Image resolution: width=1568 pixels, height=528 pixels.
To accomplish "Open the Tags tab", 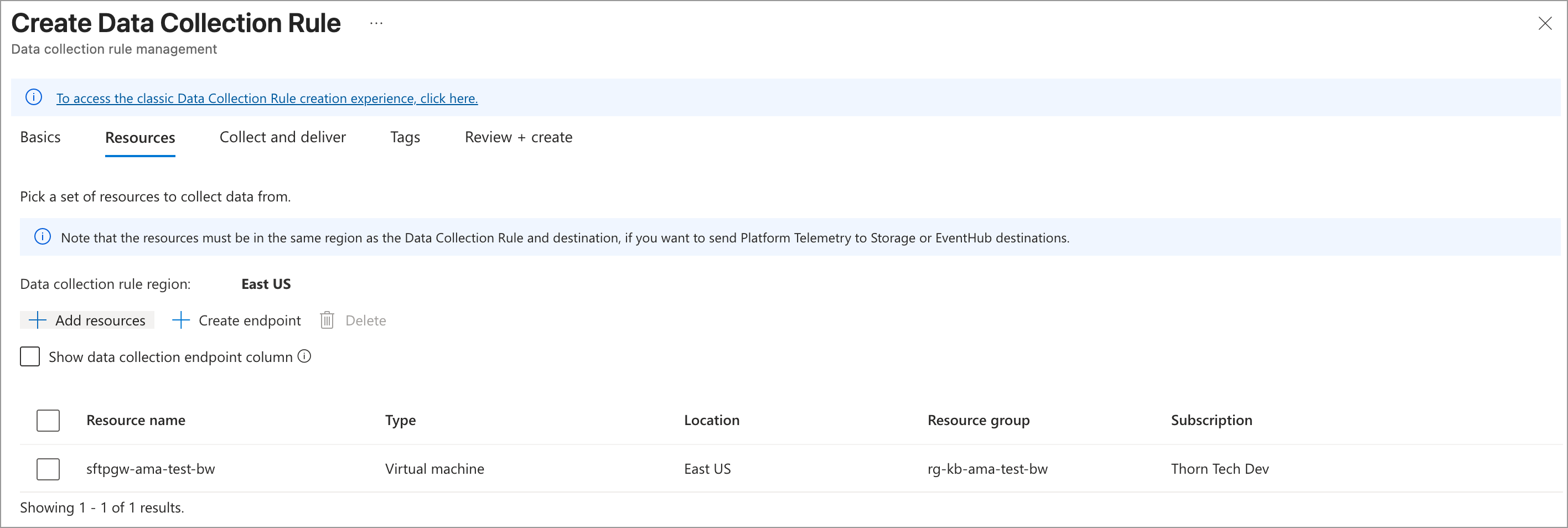I will pyautogui.click(x=405, y=137).
